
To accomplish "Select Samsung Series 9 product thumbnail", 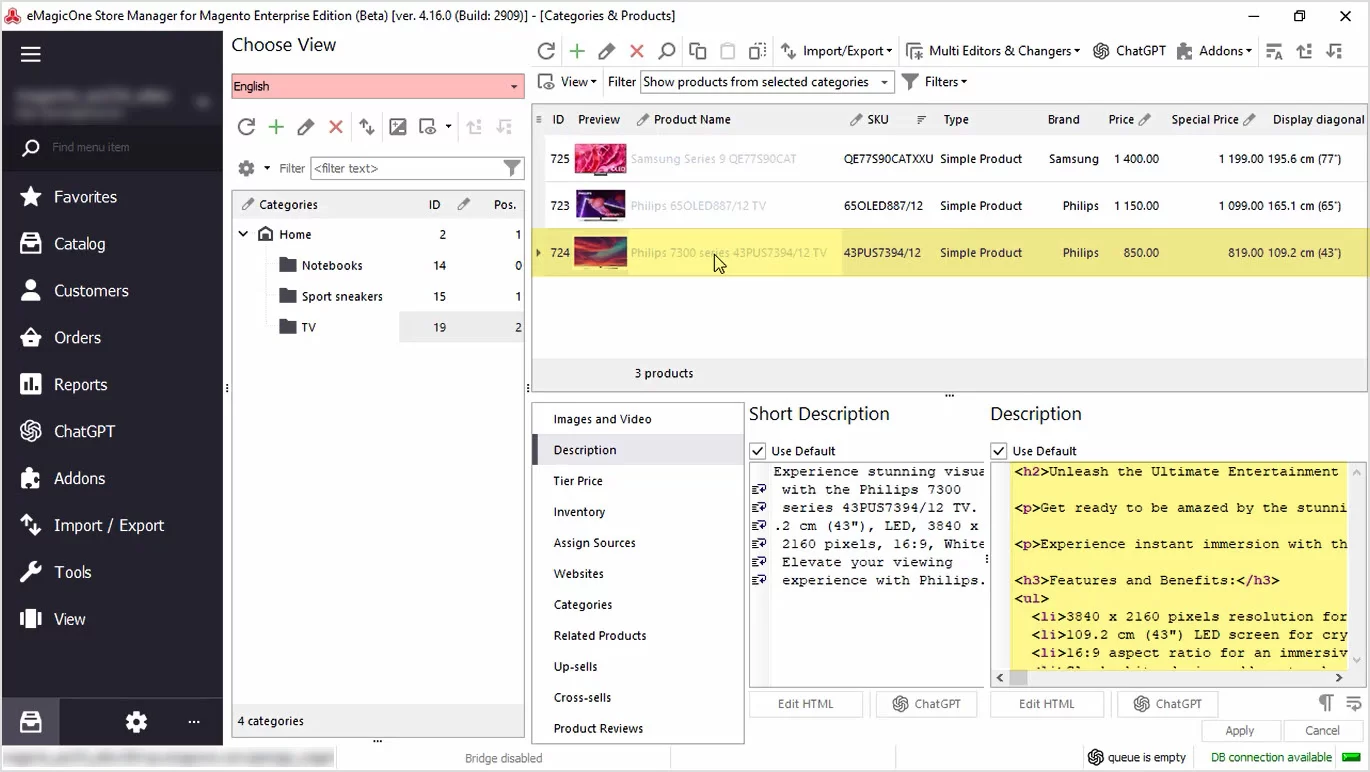I will point(600,159).
